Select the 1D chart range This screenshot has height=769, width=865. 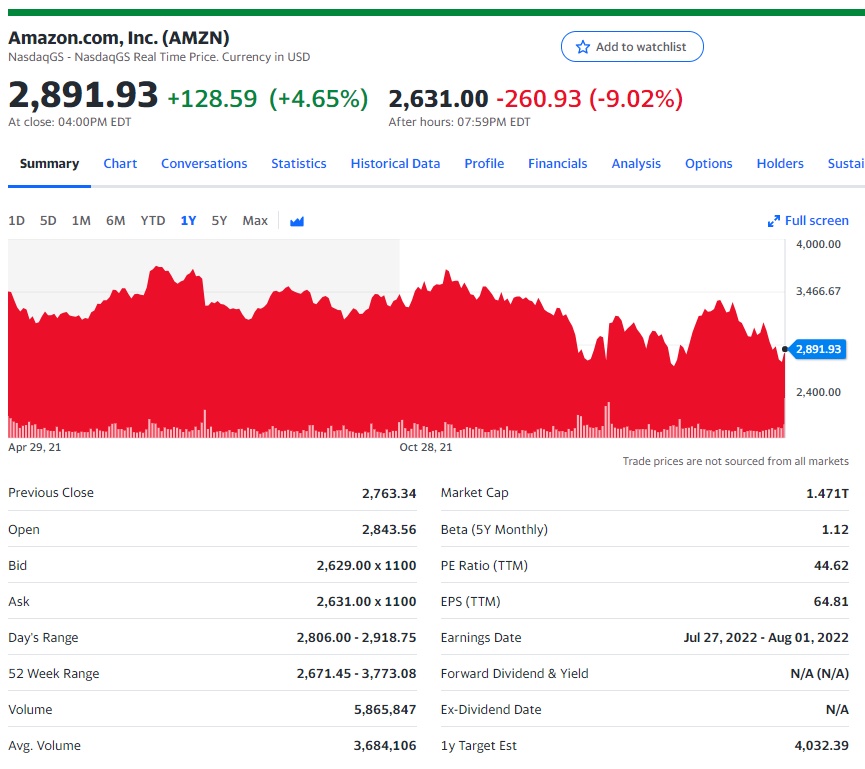[17, 221]
